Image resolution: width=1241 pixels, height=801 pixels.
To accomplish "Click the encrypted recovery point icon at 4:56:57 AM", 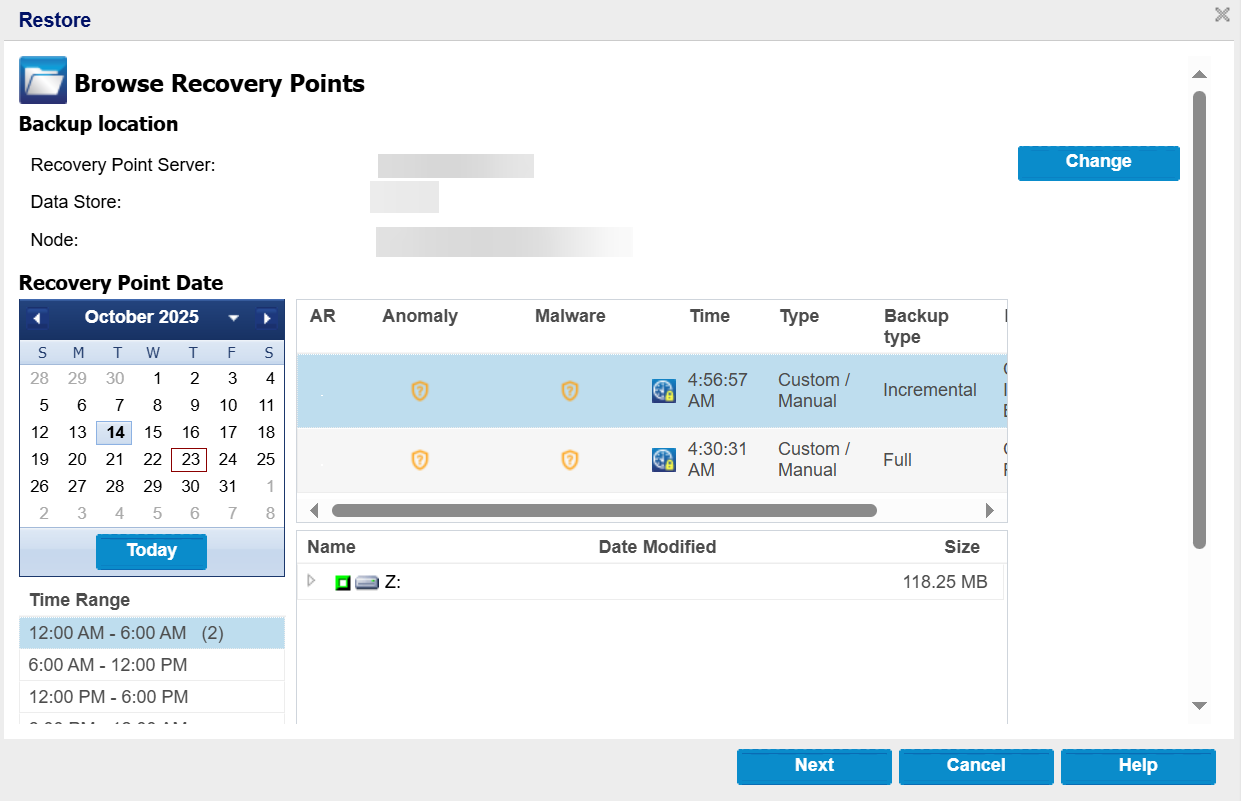I will coord(664,391).
